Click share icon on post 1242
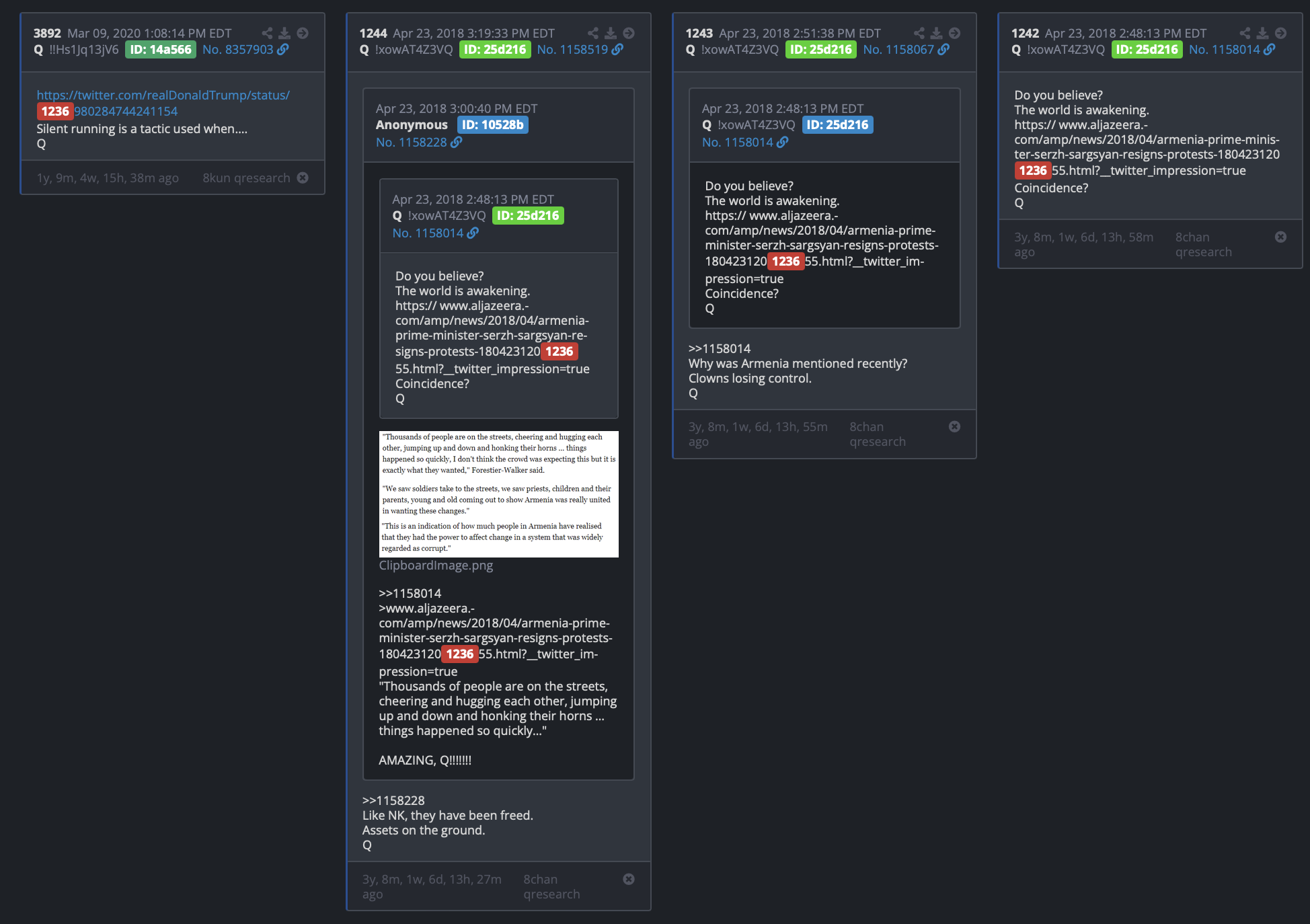This screenshot has height=924, width=1310. [x=1245, y=33]
